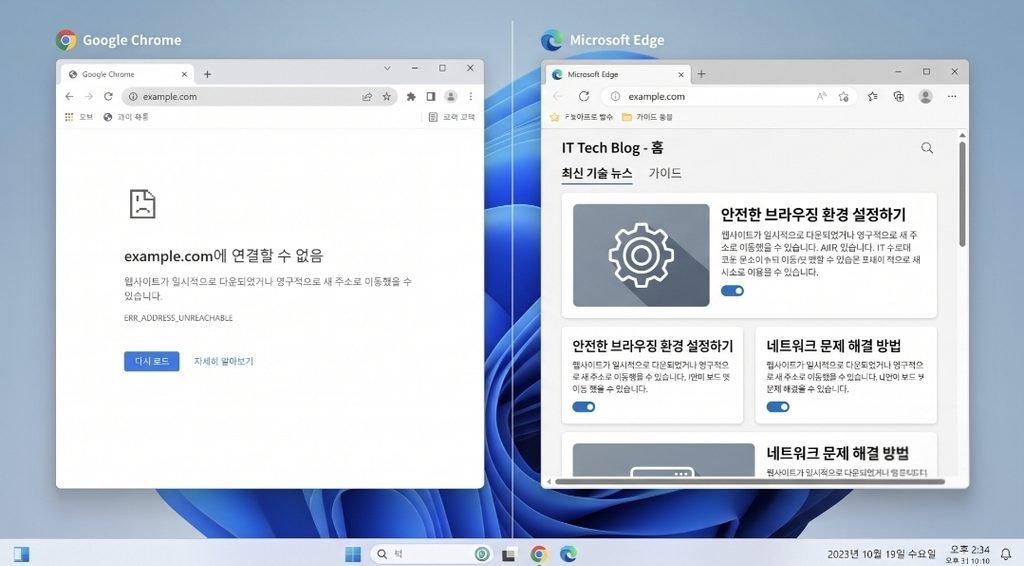Open the 네트워크 문제 해결 방법 small card title
The height and width of the screenshot is (566, 1024).
pyautogui.click(x=833, y=346)
